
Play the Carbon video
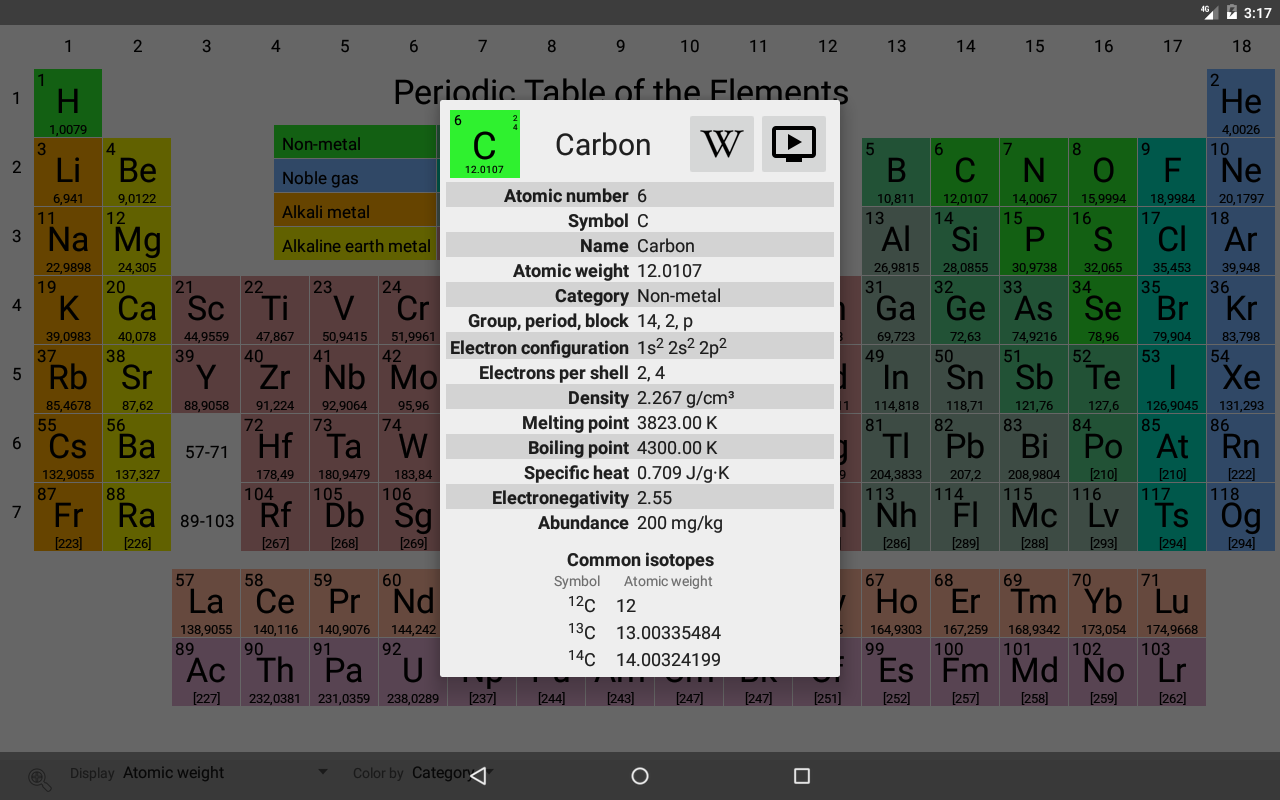[x=793, y=144]
